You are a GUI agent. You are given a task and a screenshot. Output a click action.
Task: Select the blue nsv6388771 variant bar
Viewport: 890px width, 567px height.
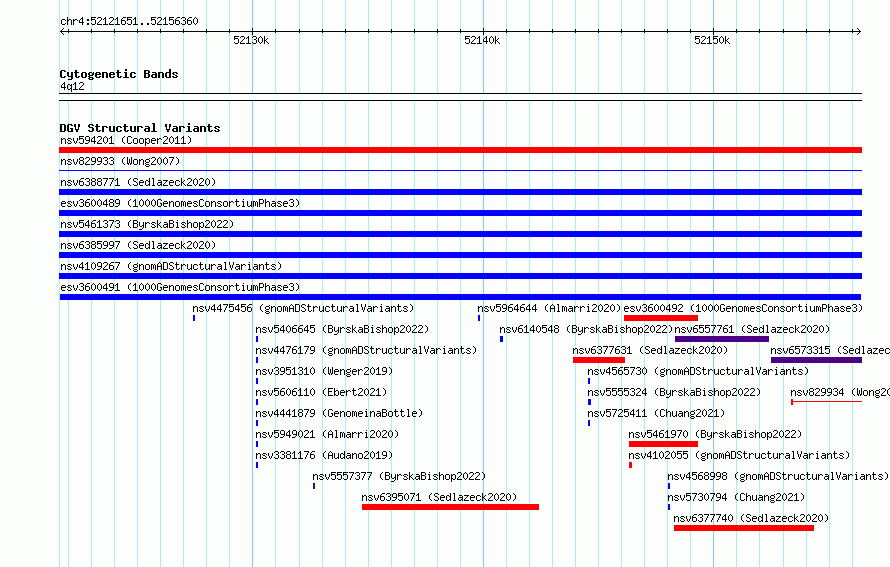point(460,192)
